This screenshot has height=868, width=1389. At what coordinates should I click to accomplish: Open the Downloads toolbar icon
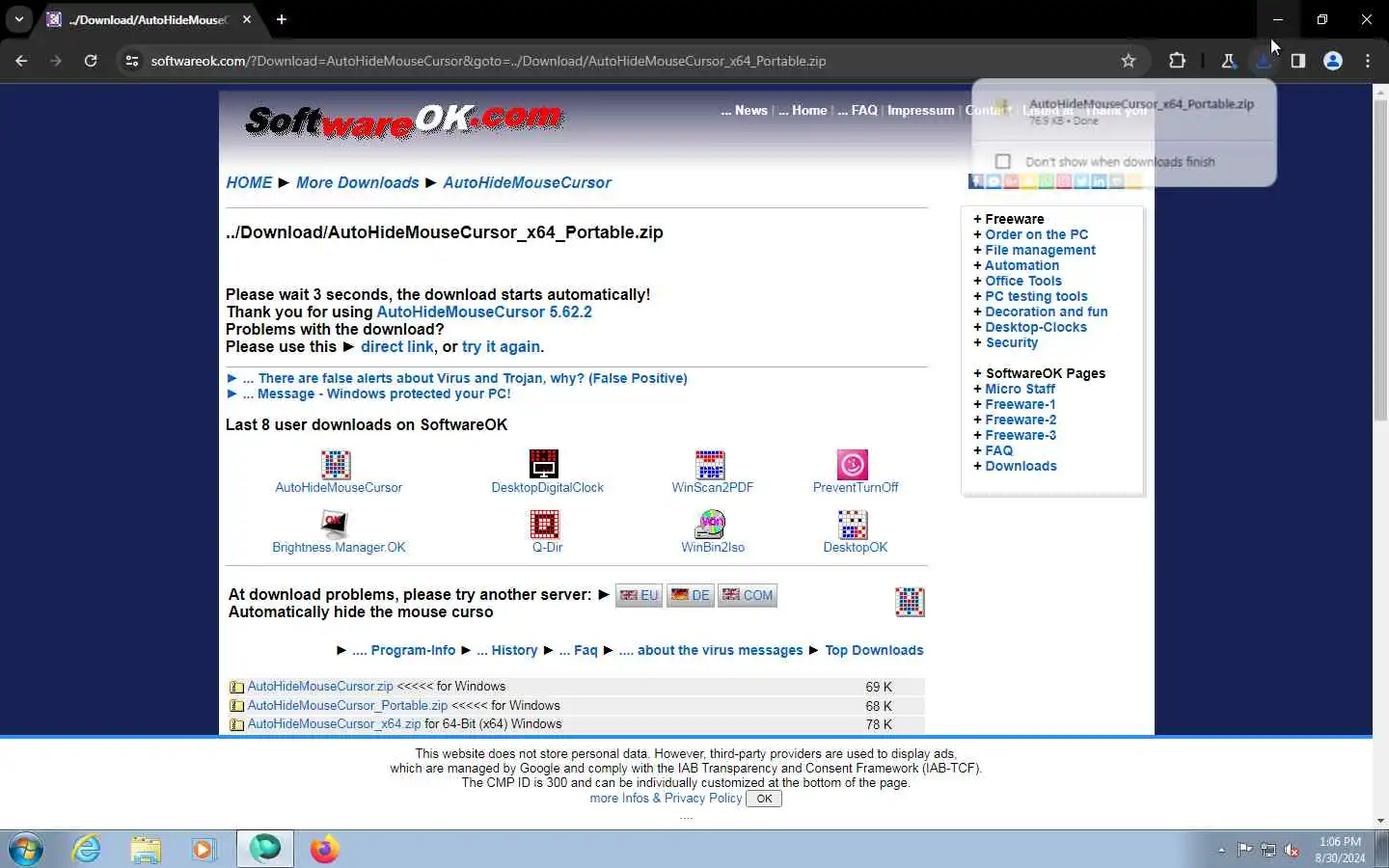(x=1264, y=61)
